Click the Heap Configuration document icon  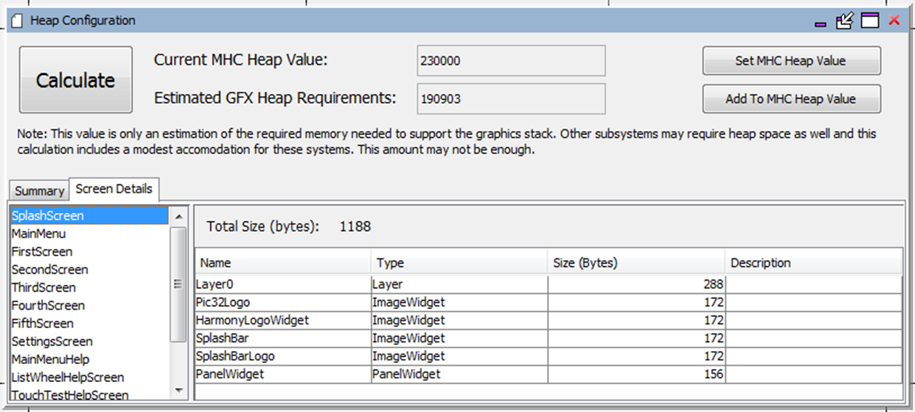pyautogui.click(x=18, y=20)
